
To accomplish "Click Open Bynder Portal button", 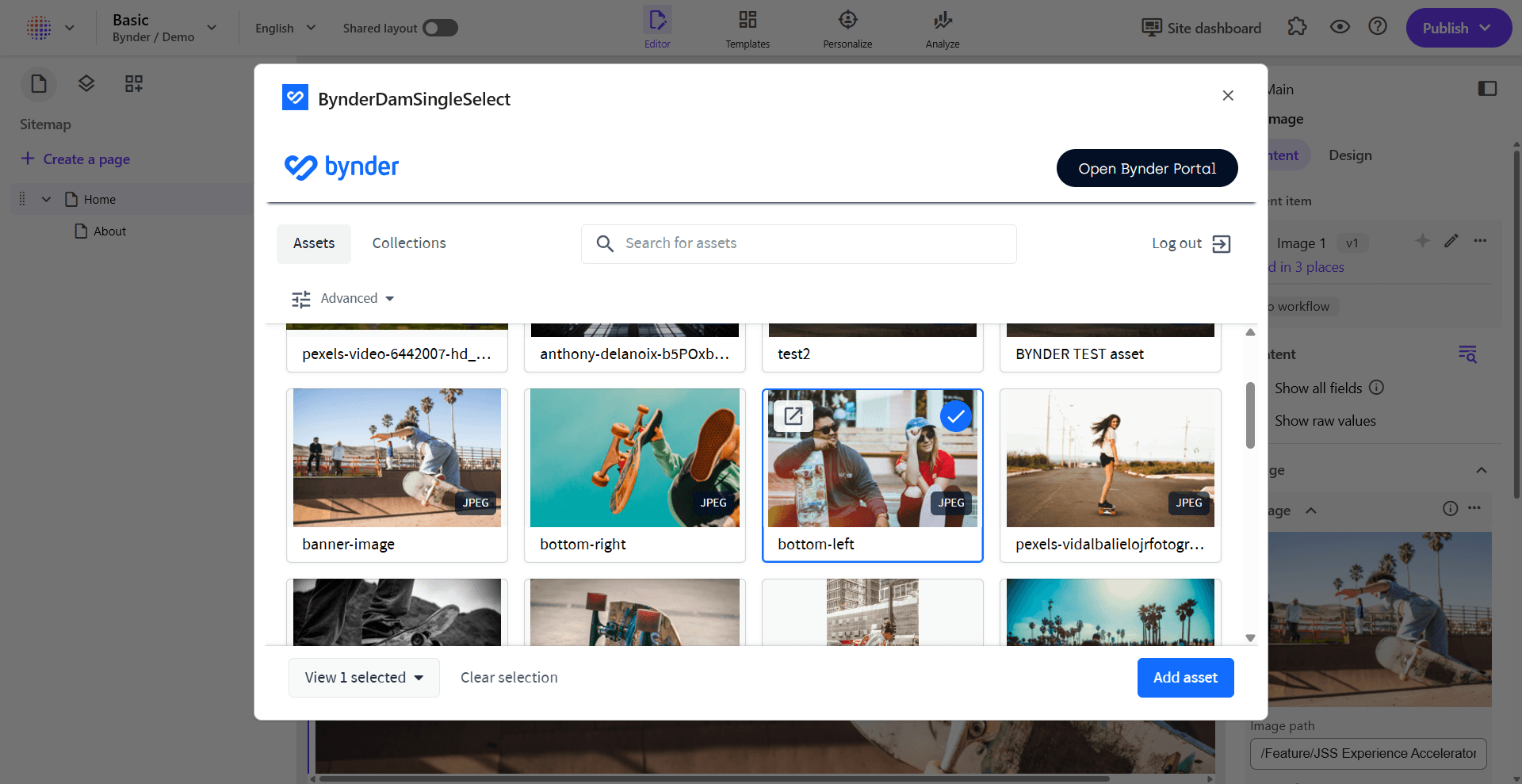I will click(1146, 168).
